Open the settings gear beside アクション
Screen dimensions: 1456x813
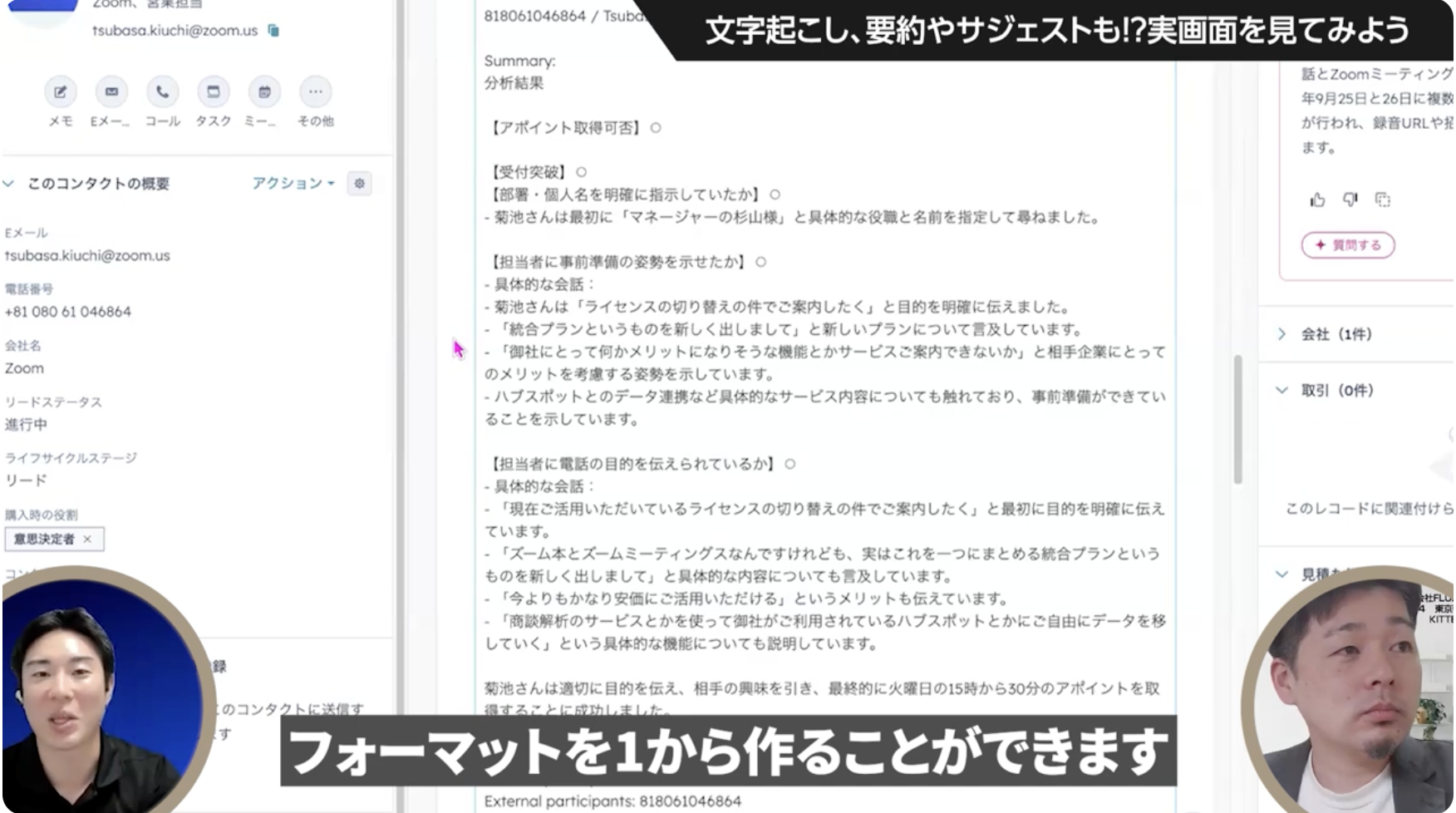(x=360, y=183)
